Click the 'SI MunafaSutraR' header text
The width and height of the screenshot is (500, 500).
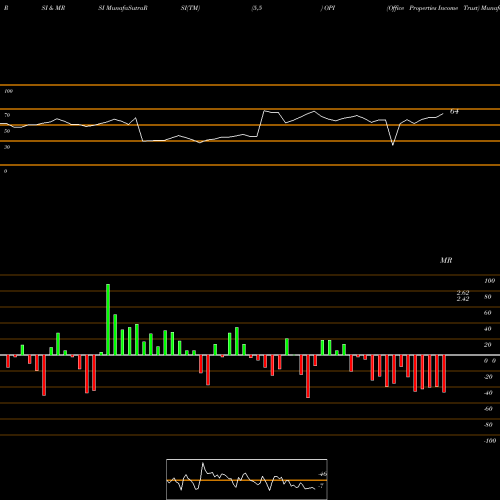(123, 8)
